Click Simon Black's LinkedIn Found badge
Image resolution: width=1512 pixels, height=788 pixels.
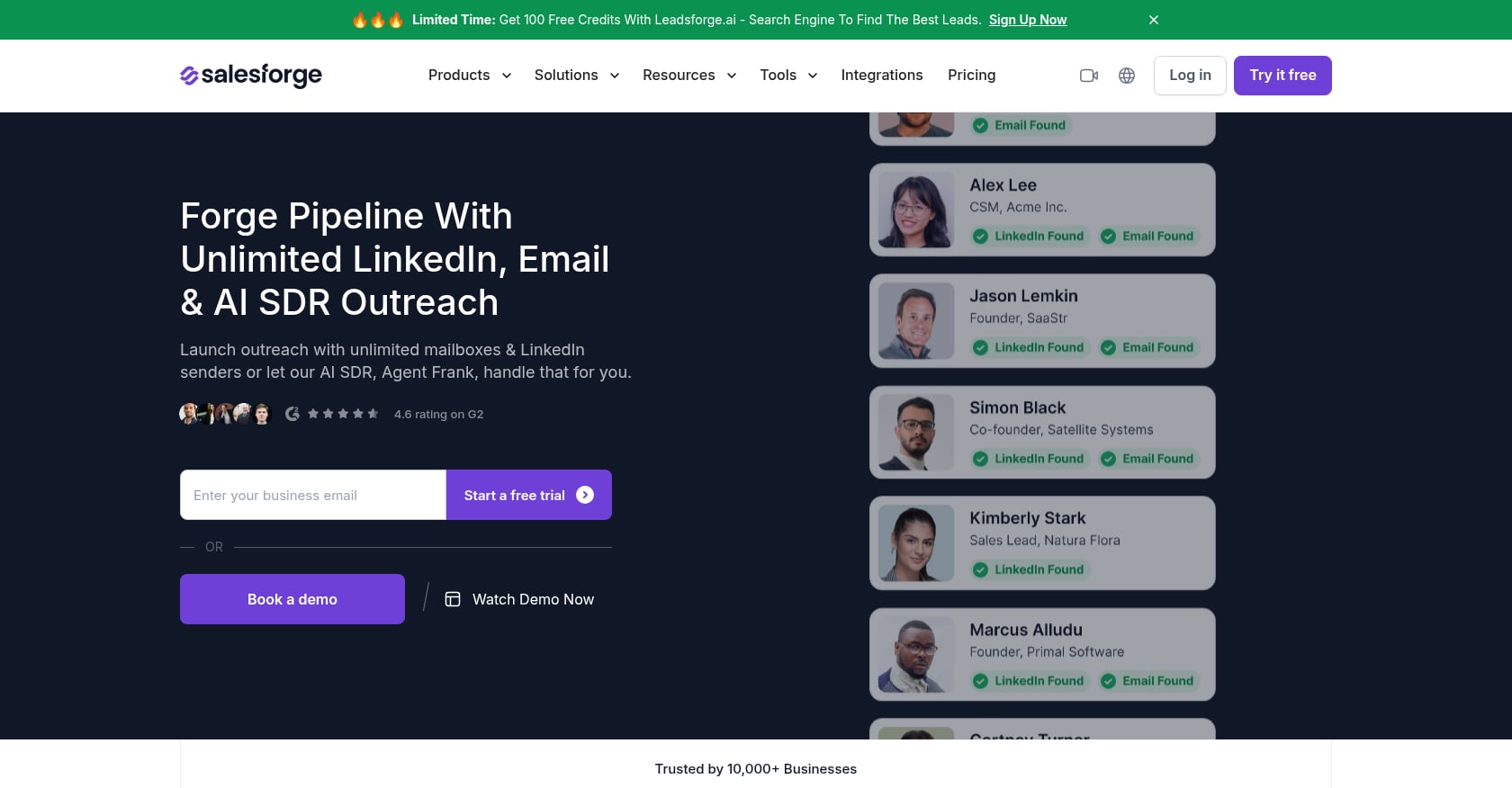[1030, 459]
